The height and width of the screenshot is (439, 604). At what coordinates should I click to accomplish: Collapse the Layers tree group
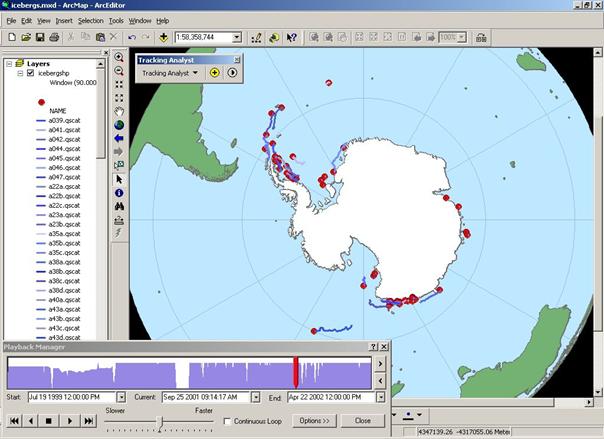[x=8, y=62]
